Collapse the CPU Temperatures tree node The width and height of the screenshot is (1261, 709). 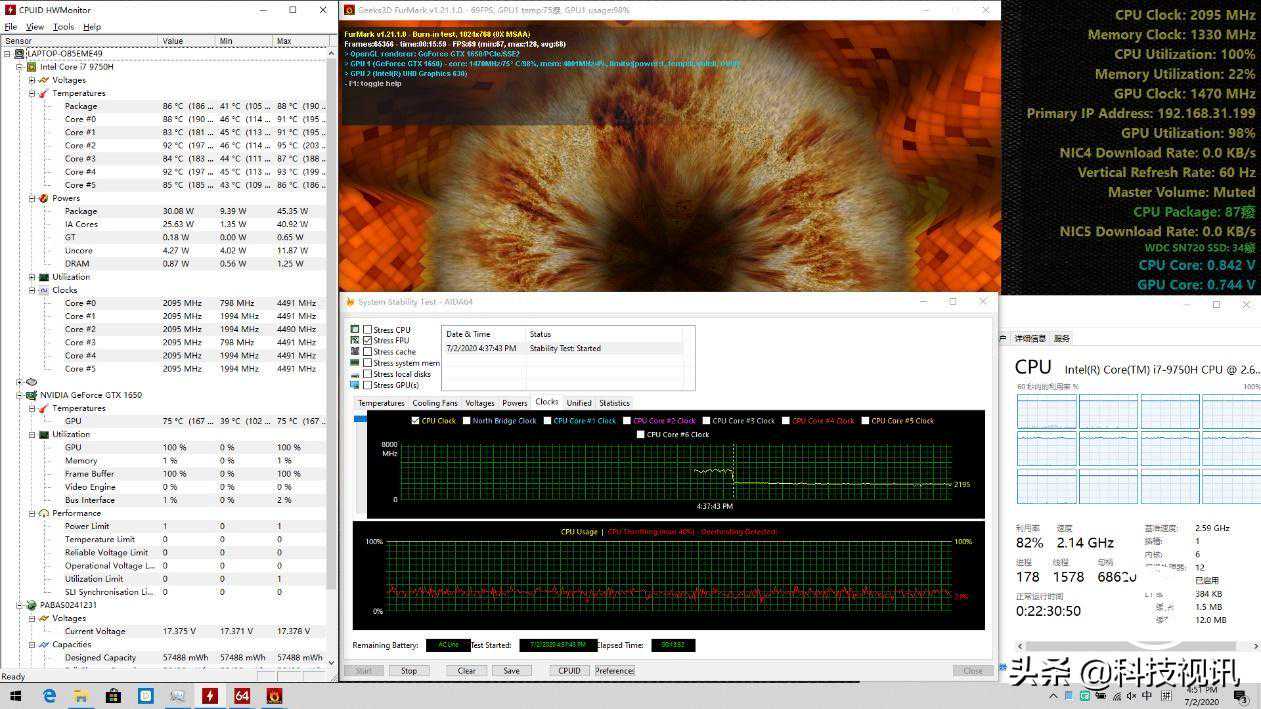pyautogui.click(x=32, y=93)
